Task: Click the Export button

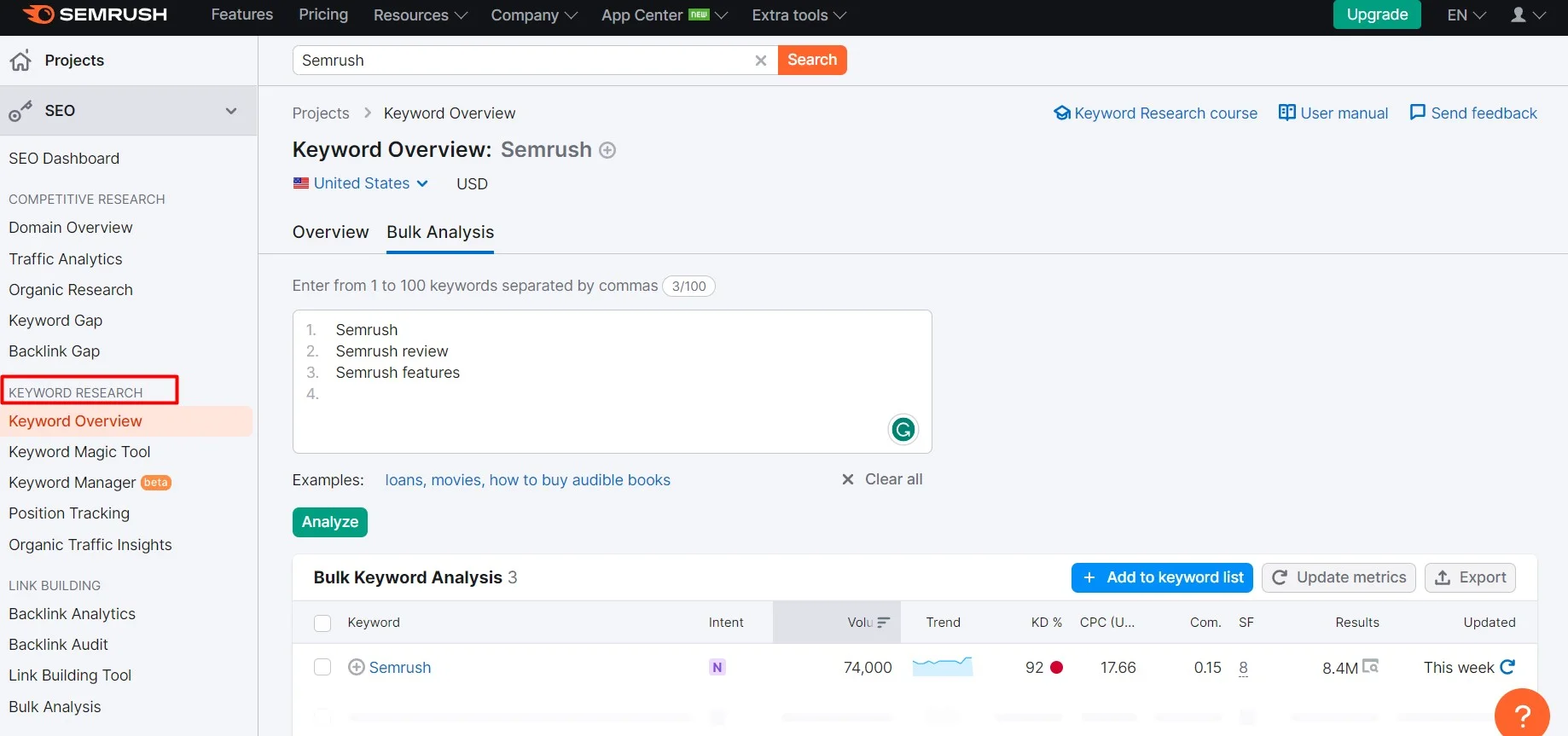Action: click(x=1470, y=577)
